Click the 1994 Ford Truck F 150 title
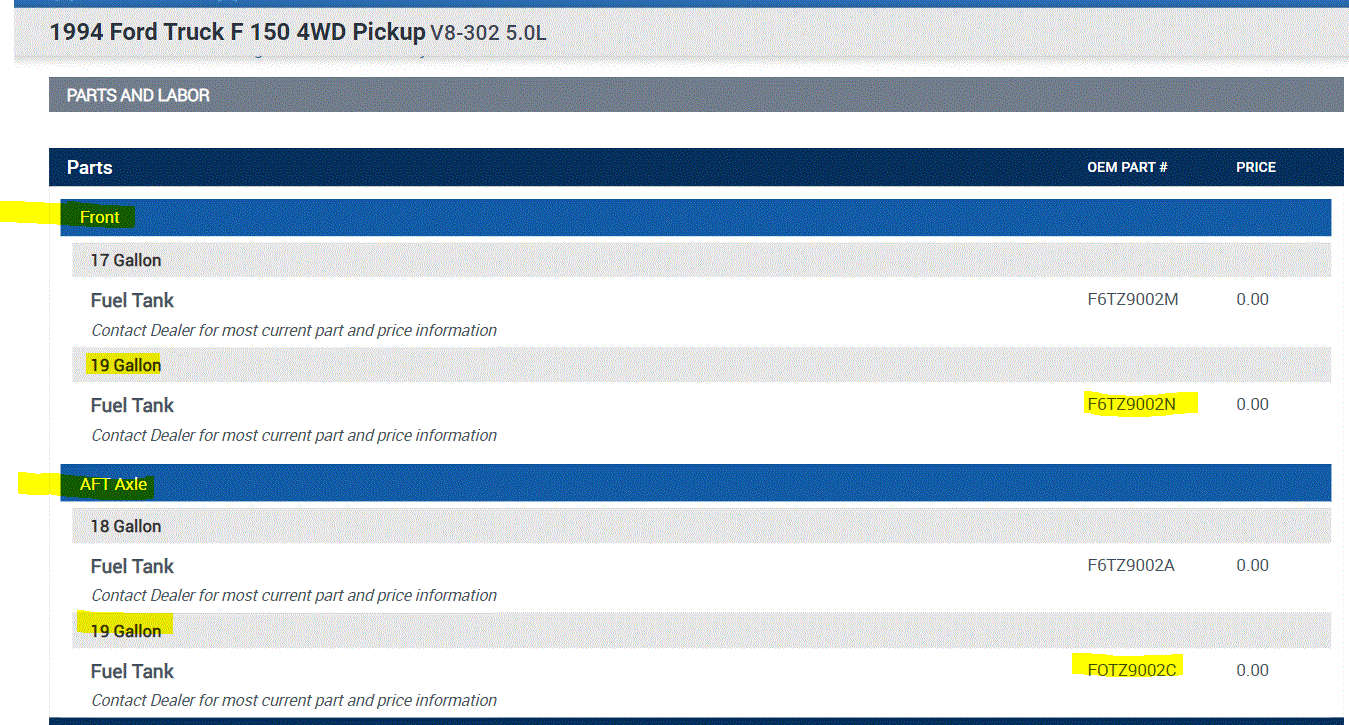Image resolution: width=1349 pixels, height=725 pixels. pyautogui.click(x=237, y=33)
